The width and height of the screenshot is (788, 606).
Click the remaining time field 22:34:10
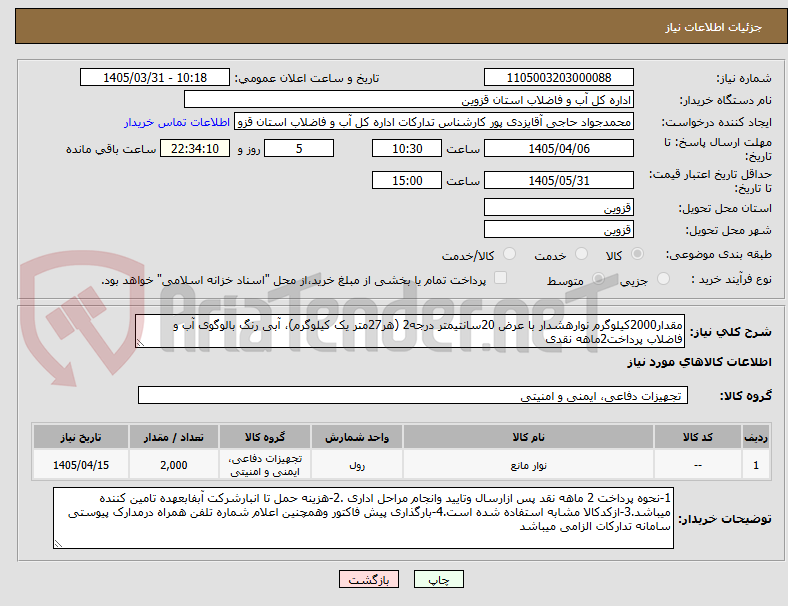tap(195, 148)
